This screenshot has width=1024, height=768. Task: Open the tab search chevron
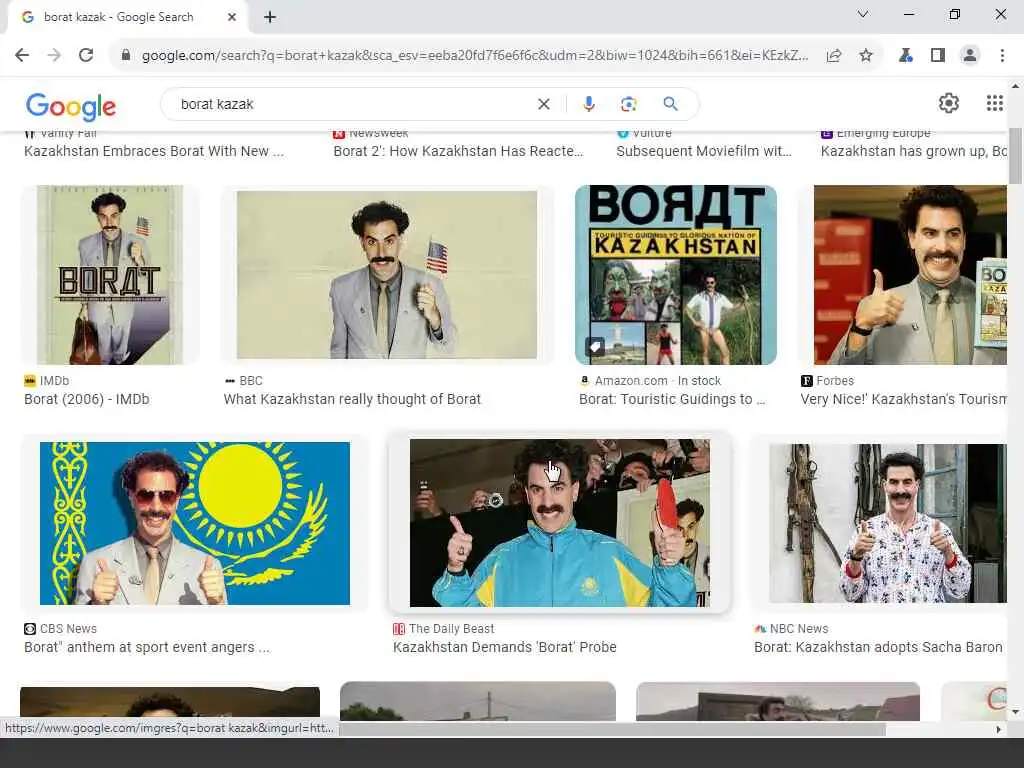[863, 14]
